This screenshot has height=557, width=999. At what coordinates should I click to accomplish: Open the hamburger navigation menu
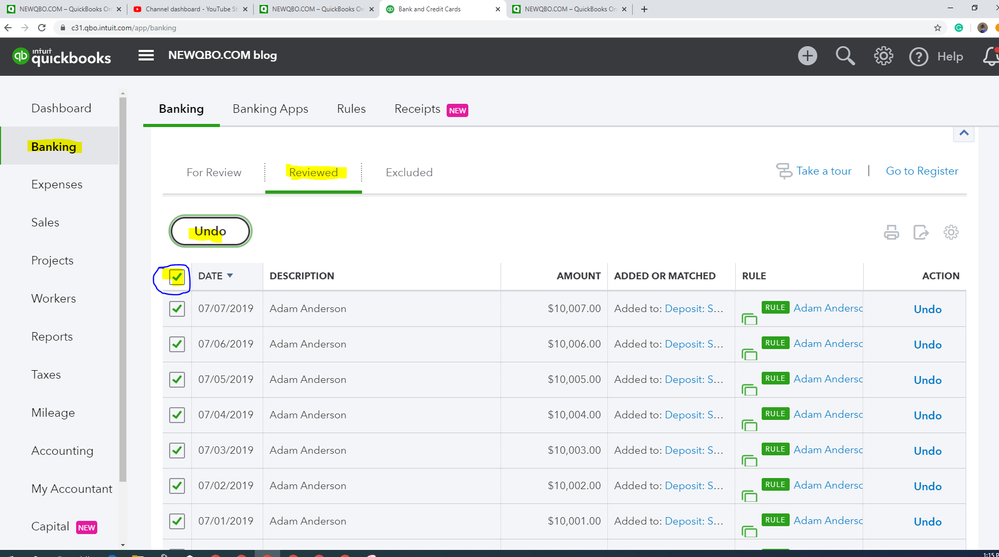point(146,55)
